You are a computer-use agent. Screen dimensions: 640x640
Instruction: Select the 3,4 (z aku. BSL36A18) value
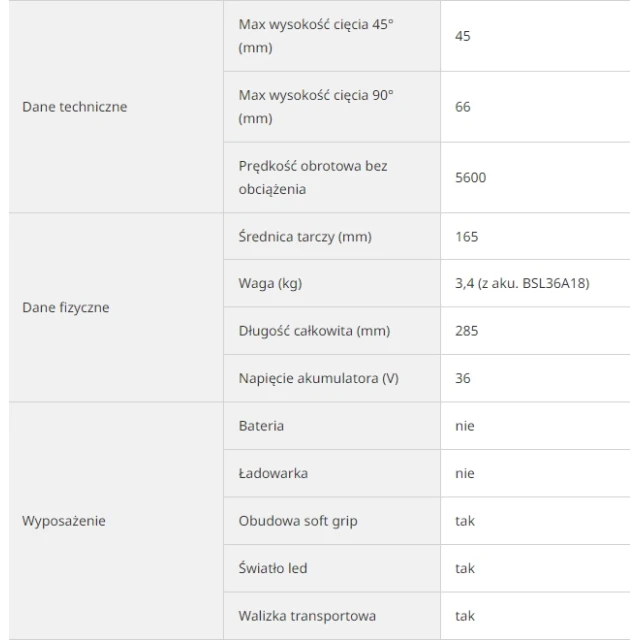point(522,283)
